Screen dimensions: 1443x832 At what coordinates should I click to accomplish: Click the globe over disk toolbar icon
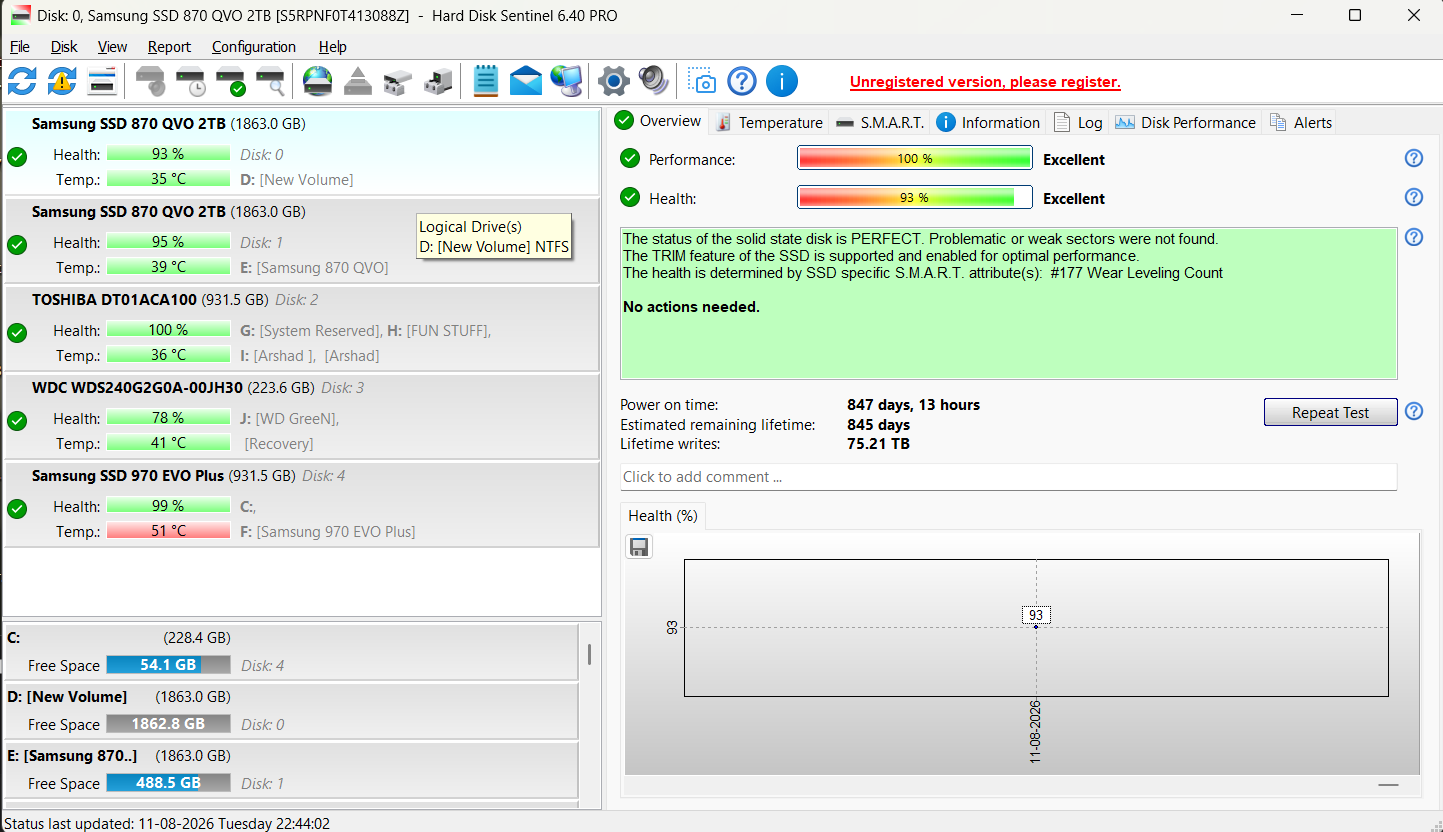click(x=318, y=81)
